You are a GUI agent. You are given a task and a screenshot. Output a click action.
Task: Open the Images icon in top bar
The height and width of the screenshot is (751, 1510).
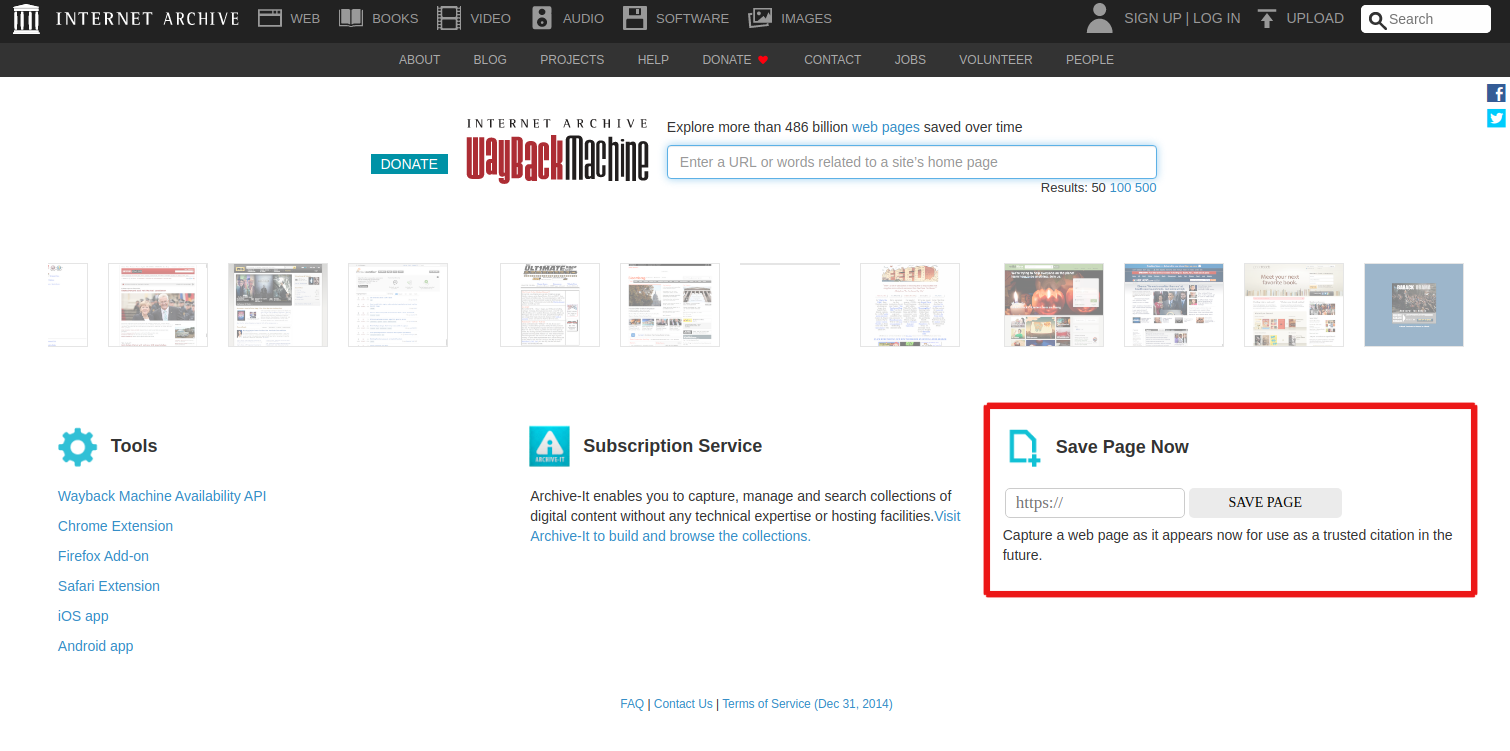760,18
